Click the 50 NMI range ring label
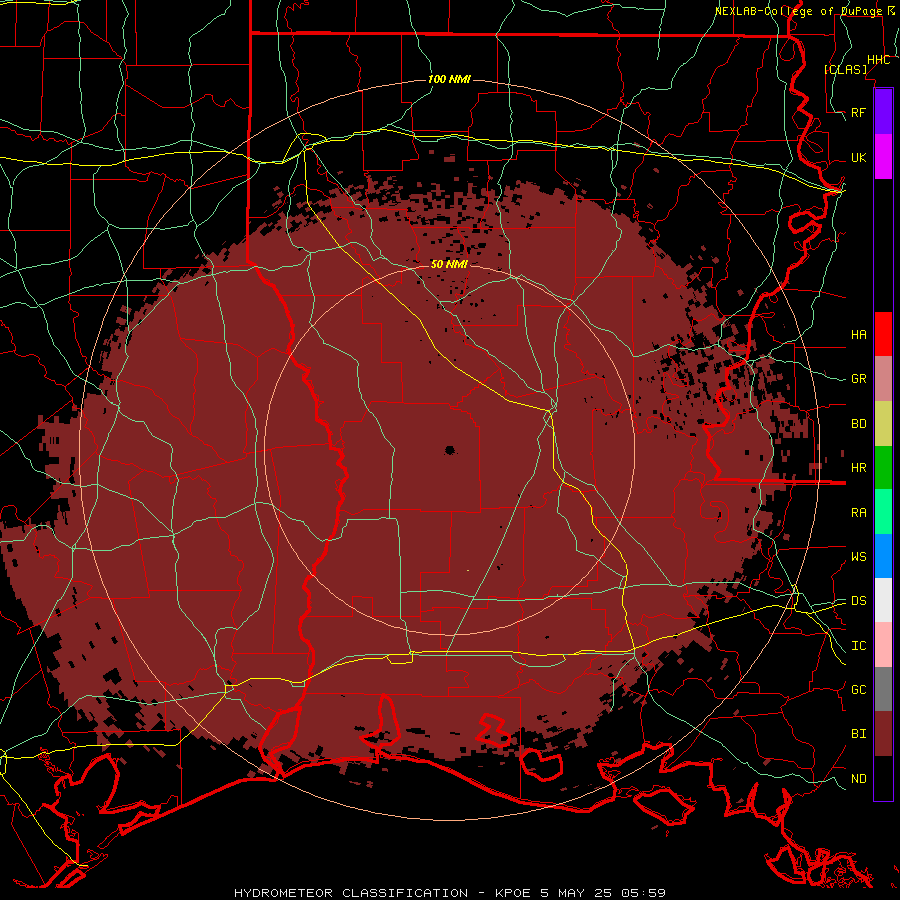Image resolution: width=900 pixels, height=900 pixels. tap(449, 264)
